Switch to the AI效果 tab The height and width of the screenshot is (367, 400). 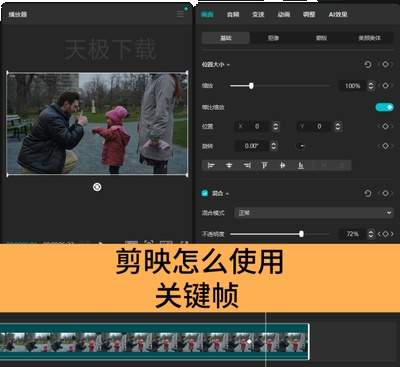(x=338, y=14)
